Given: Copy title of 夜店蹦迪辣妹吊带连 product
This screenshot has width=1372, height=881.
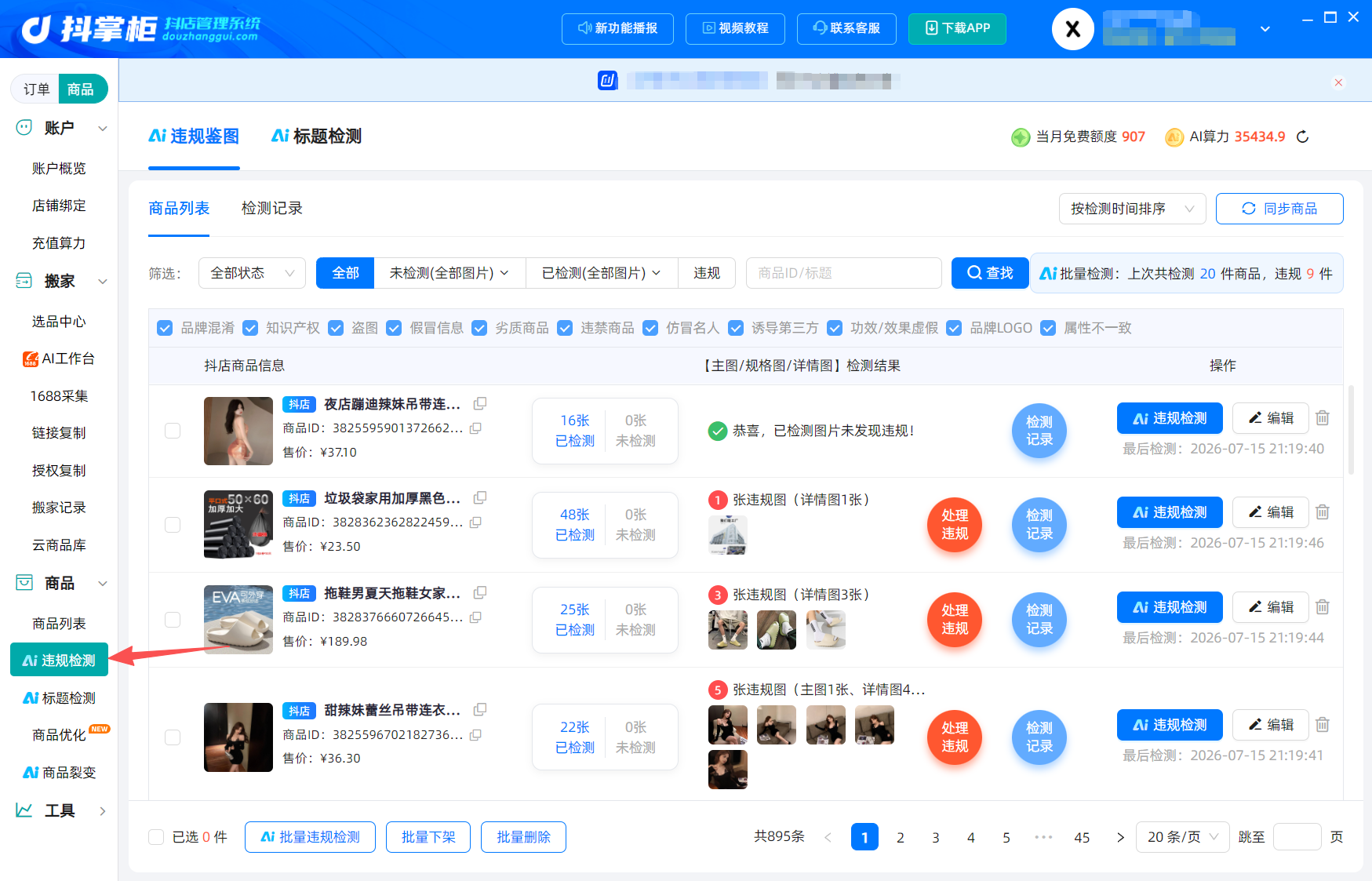Looking at the screenshot, I should [480, 403].
